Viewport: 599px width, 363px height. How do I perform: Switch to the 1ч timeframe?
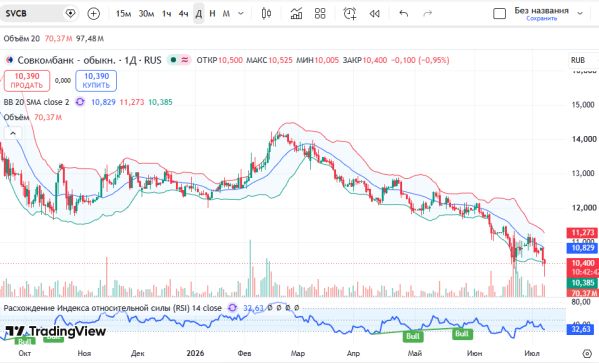click(166, 14)
